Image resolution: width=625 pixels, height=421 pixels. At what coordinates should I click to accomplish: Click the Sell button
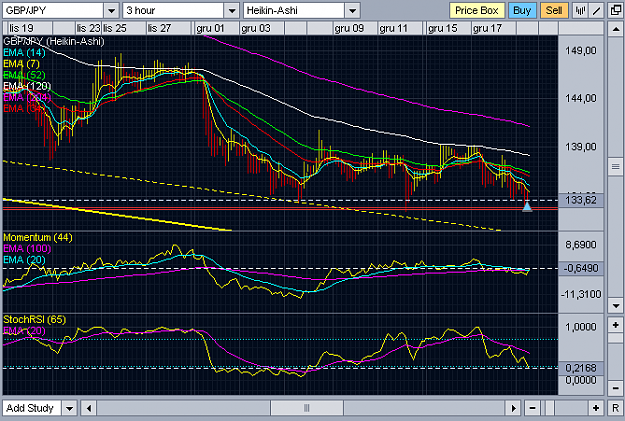554,11
